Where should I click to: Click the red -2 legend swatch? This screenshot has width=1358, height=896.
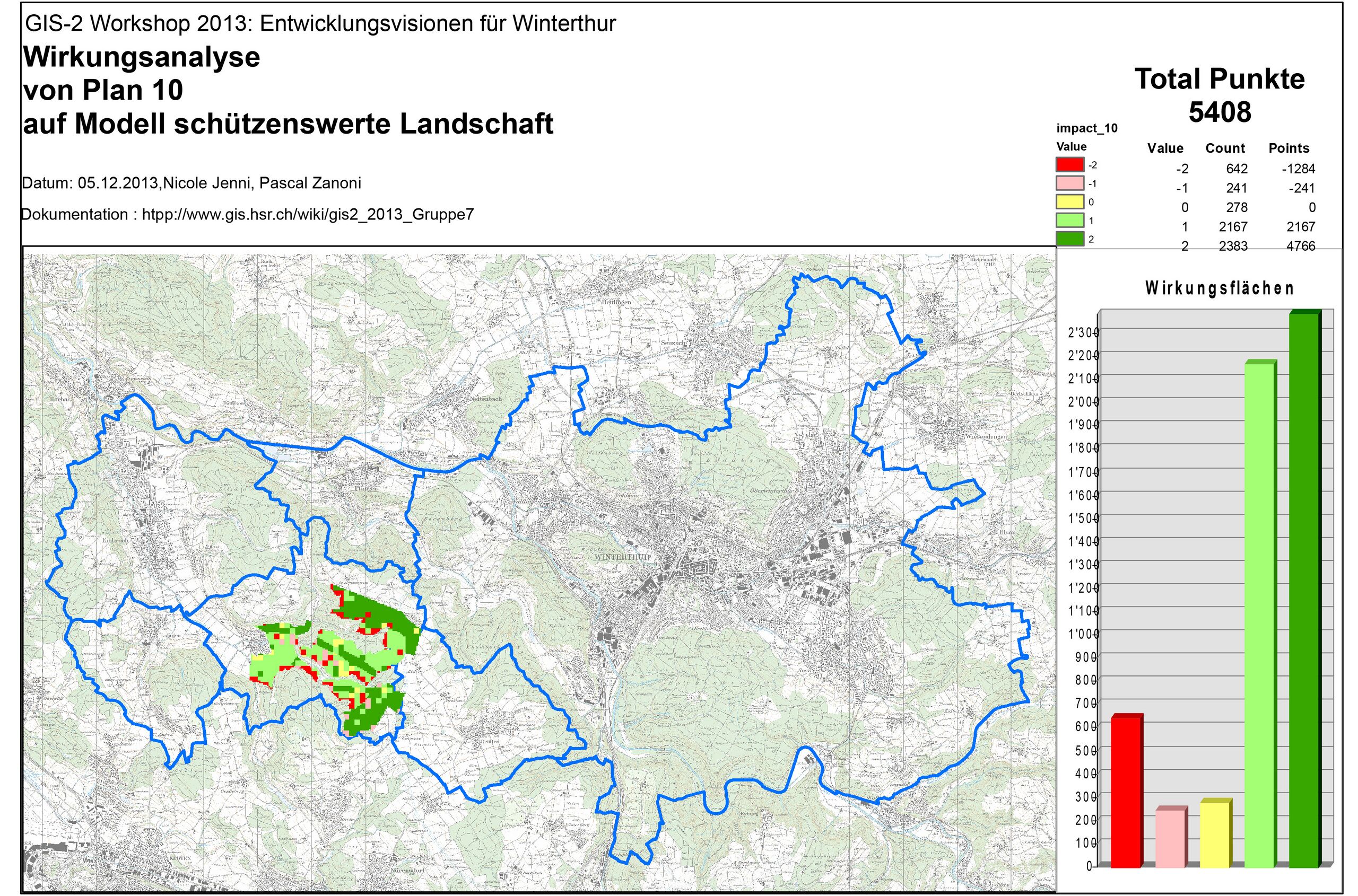[x=1069, y=165]
